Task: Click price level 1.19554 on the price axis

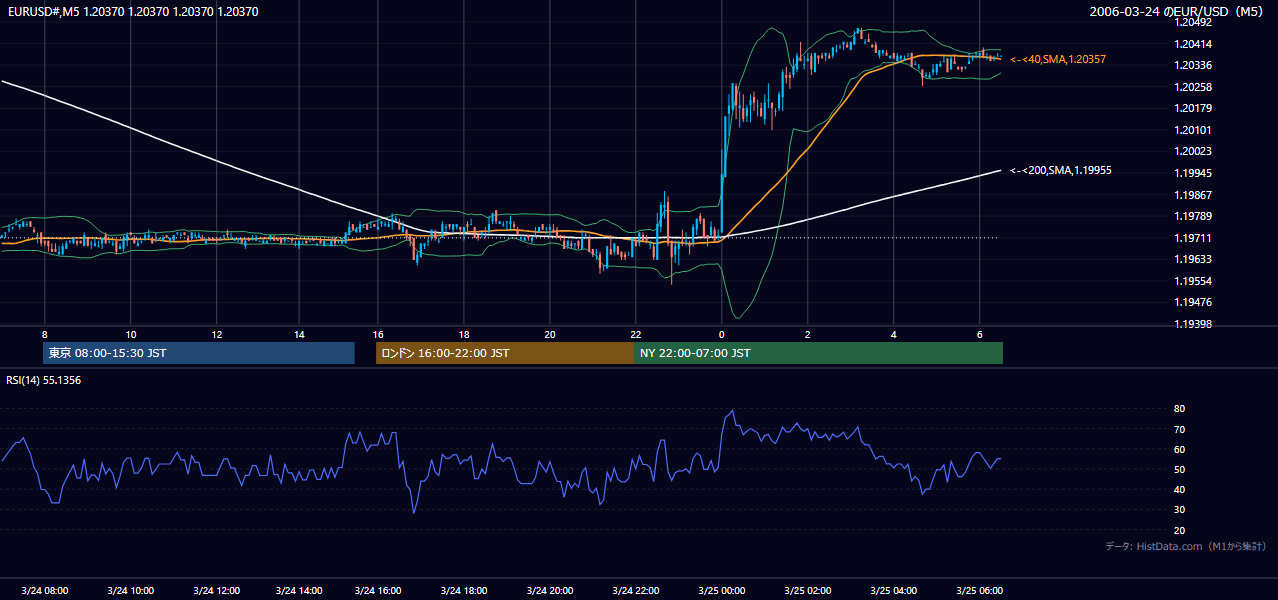Action: coord(1192,281)
